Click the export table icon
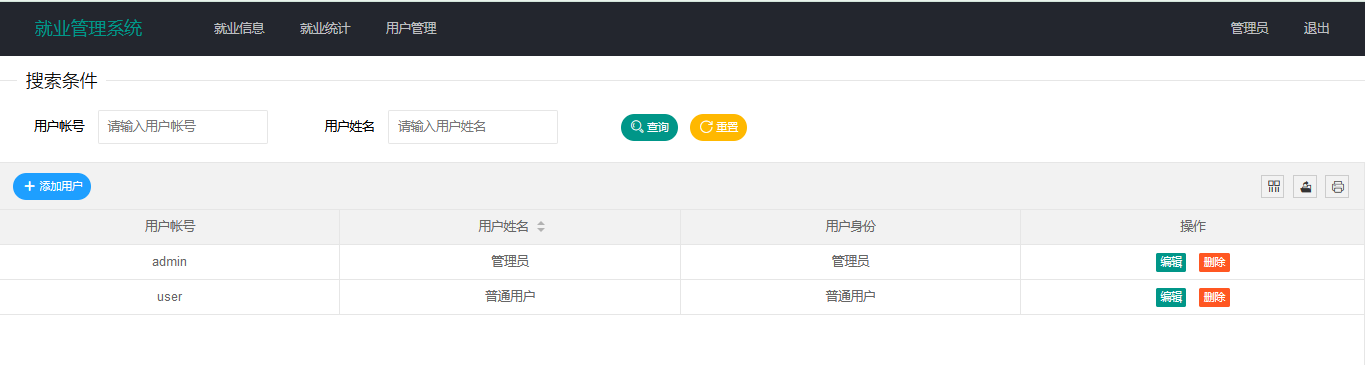 (1305, 186)
